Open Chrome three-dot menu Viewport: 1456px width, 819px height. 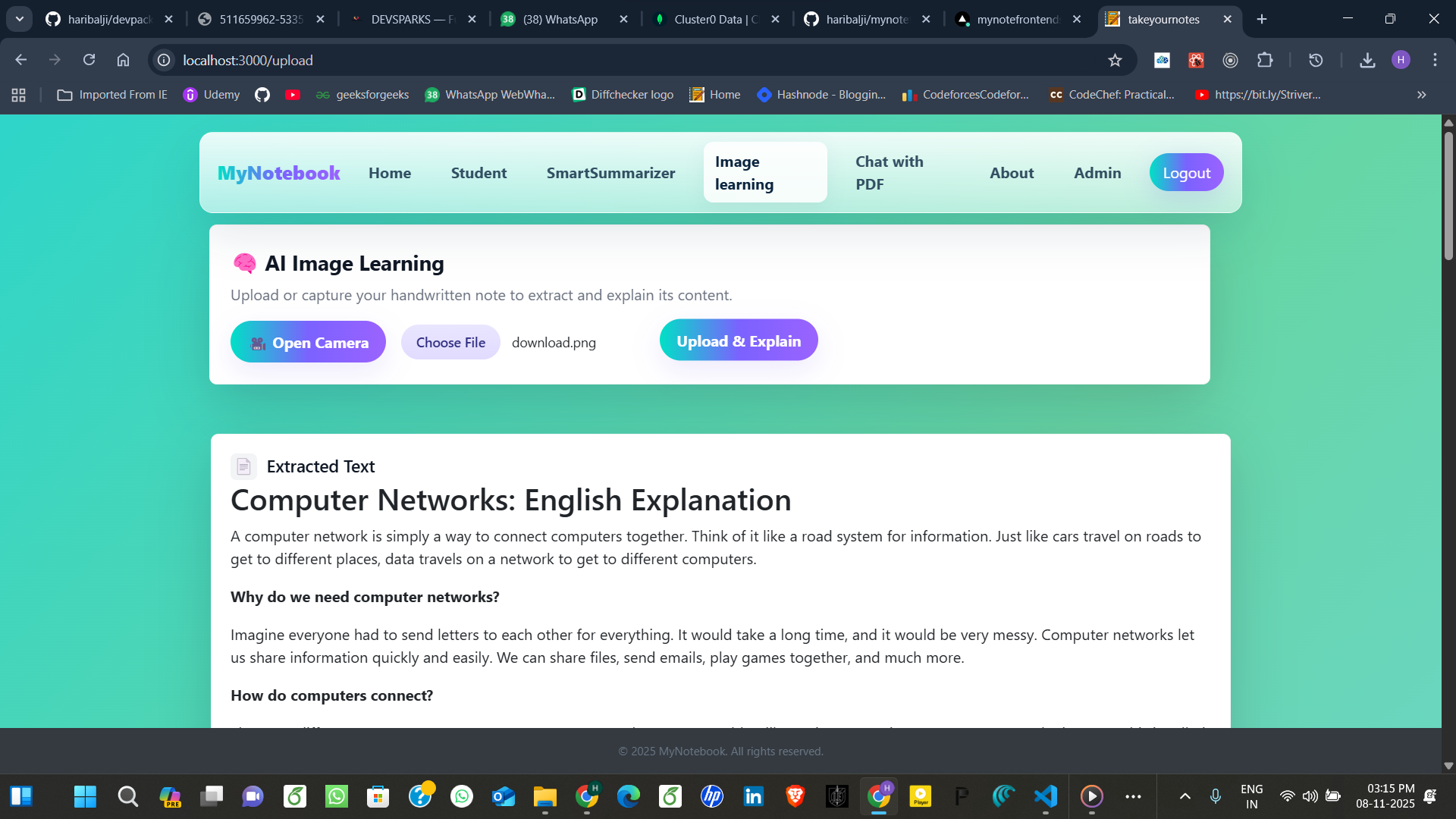point(1435,60)
